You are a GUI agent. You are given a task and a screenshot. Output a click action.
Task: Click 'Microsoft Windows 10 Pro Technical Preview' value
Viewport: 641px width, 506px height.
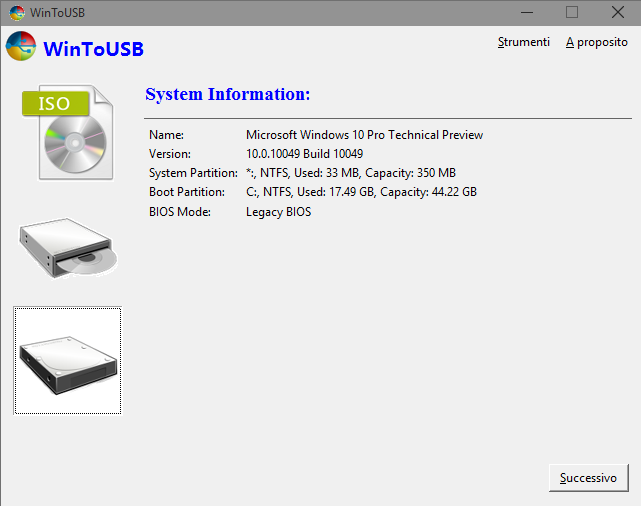point(364,135)
